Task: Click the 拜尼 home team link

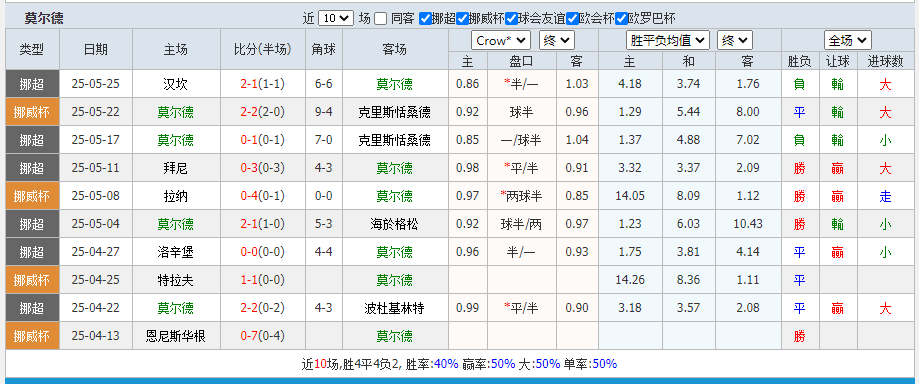Action: [175, 168]
